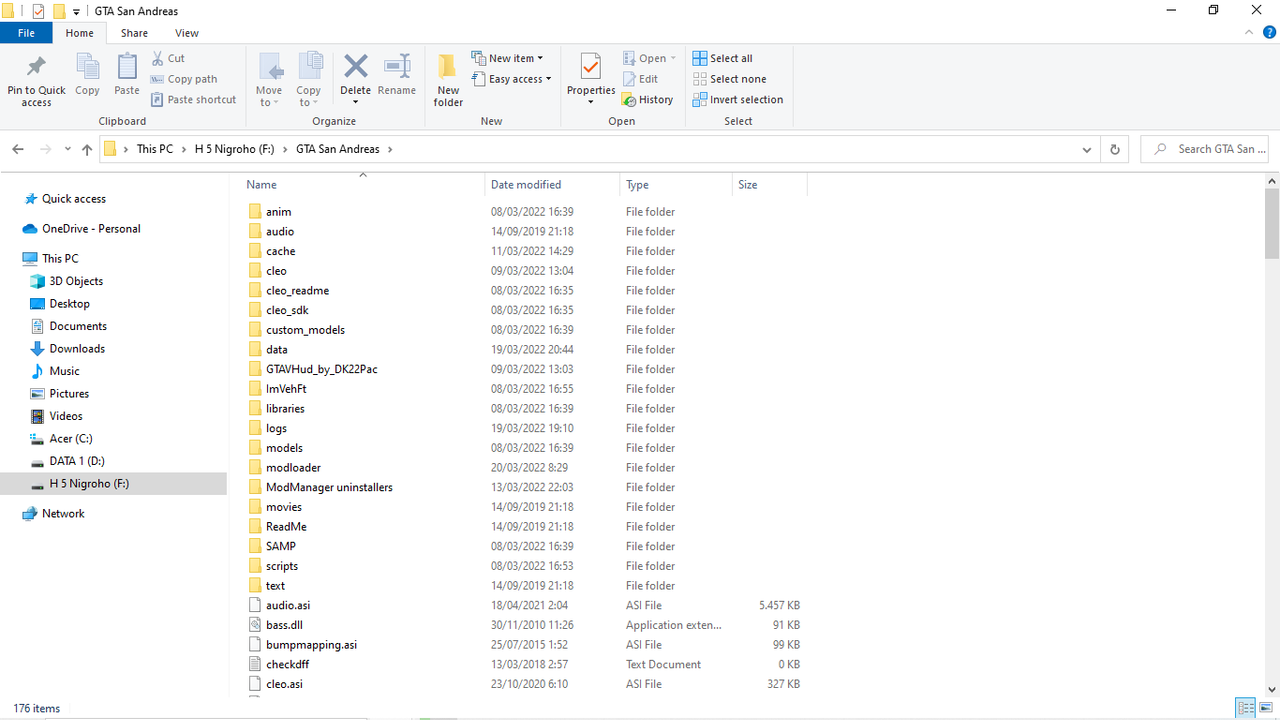Switch to large icons view in status bar
Image resolution: width=1280 pixels, height=720 pixels.
coord(1267,708)
